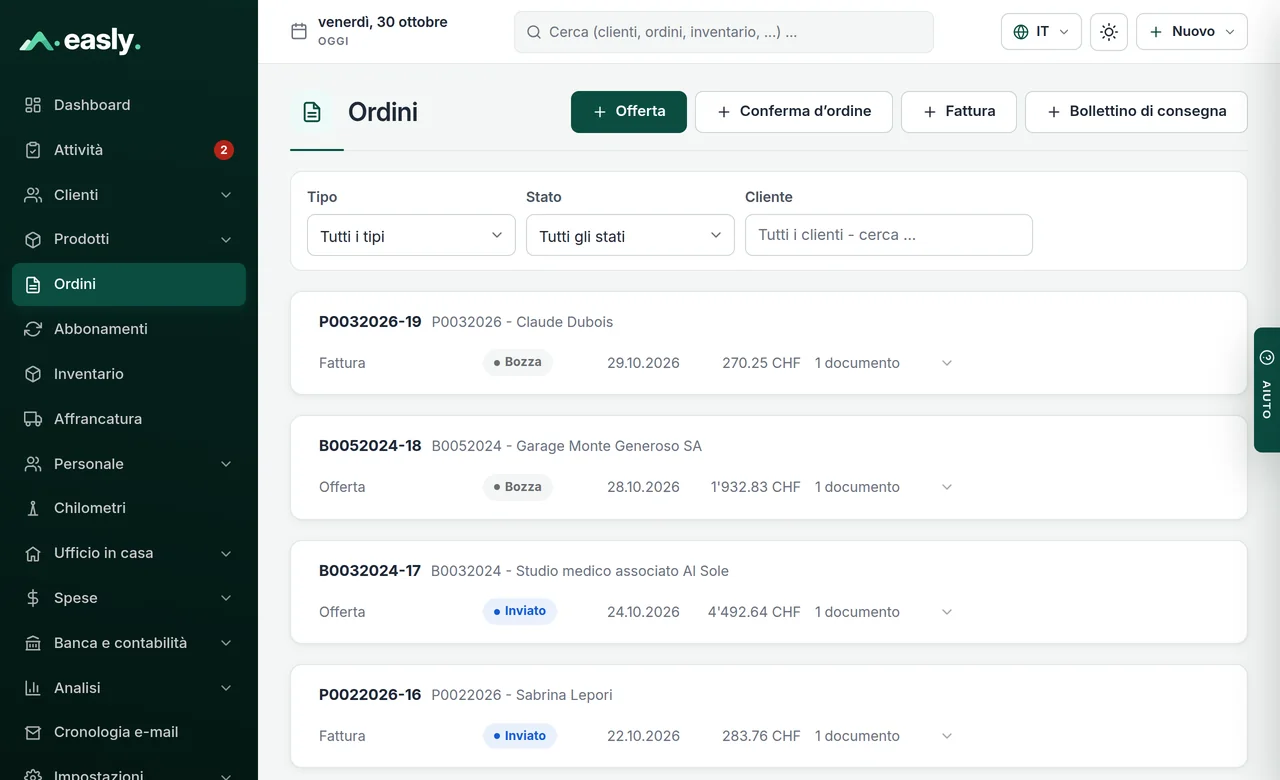The height and width of the screenshot is (780, 1280).
Task: Click the Attività badge showing 2
Action: click(224, 150)
